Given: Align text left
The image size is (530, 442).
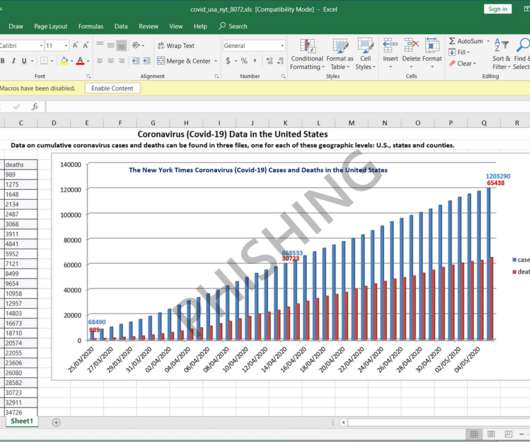Looking at the screenshot, I should (x=100, y=61).
